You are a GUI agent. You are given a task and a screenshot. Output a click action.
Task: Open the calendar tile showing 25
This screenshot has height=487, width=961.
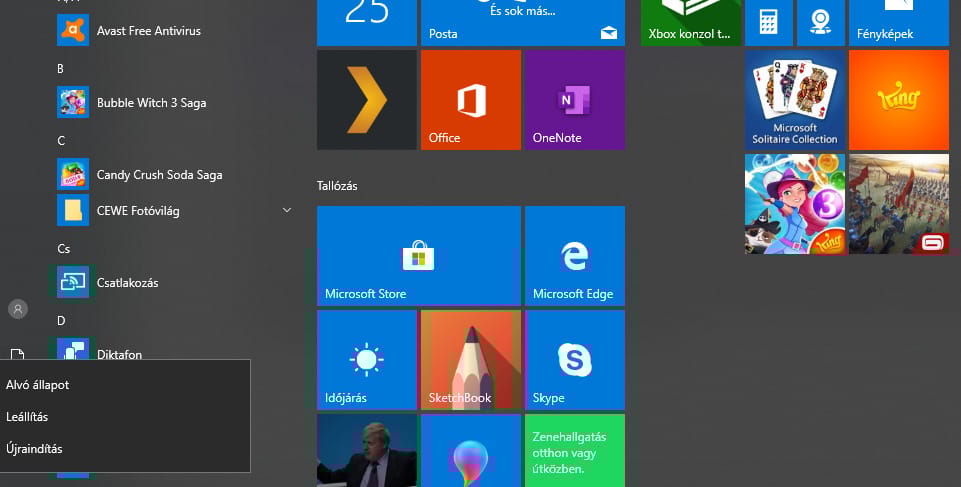pos(367,23)
